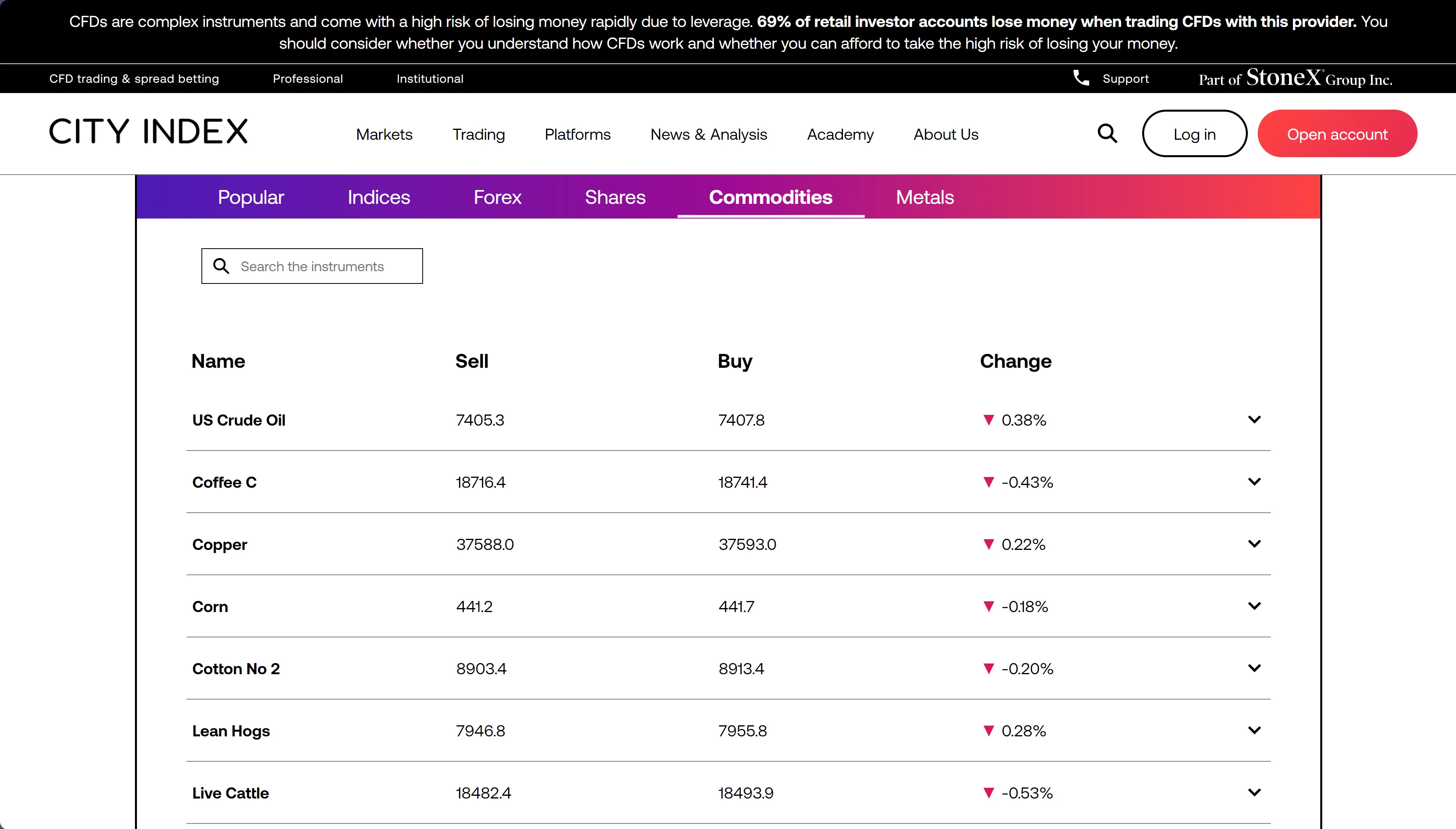The image size is (1456, 829).
Task: Click the Live Cattle name
Action: 230,793
